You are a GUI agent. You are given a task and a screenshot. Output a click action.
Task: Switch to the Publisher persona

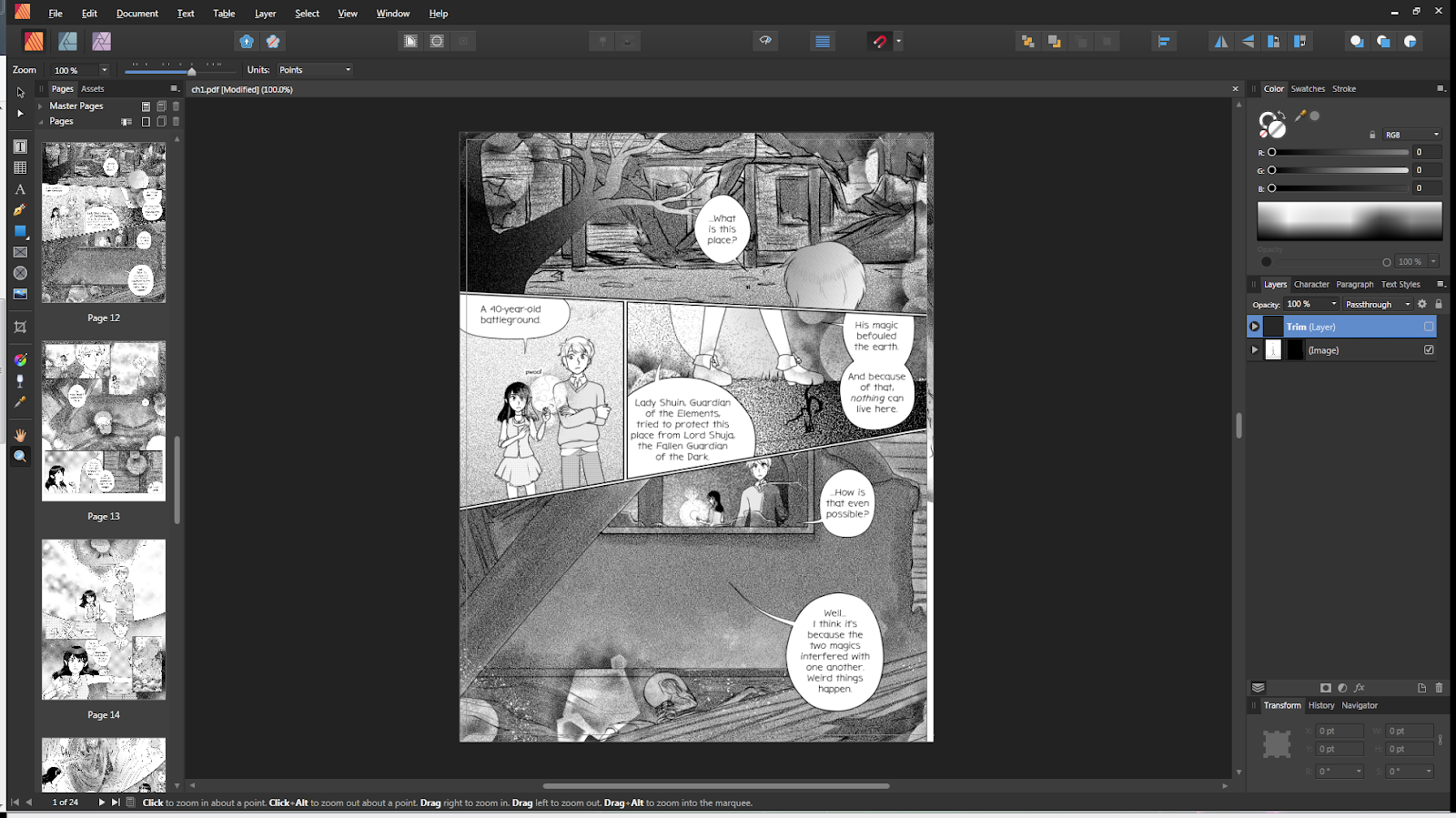tap(34, 41)
